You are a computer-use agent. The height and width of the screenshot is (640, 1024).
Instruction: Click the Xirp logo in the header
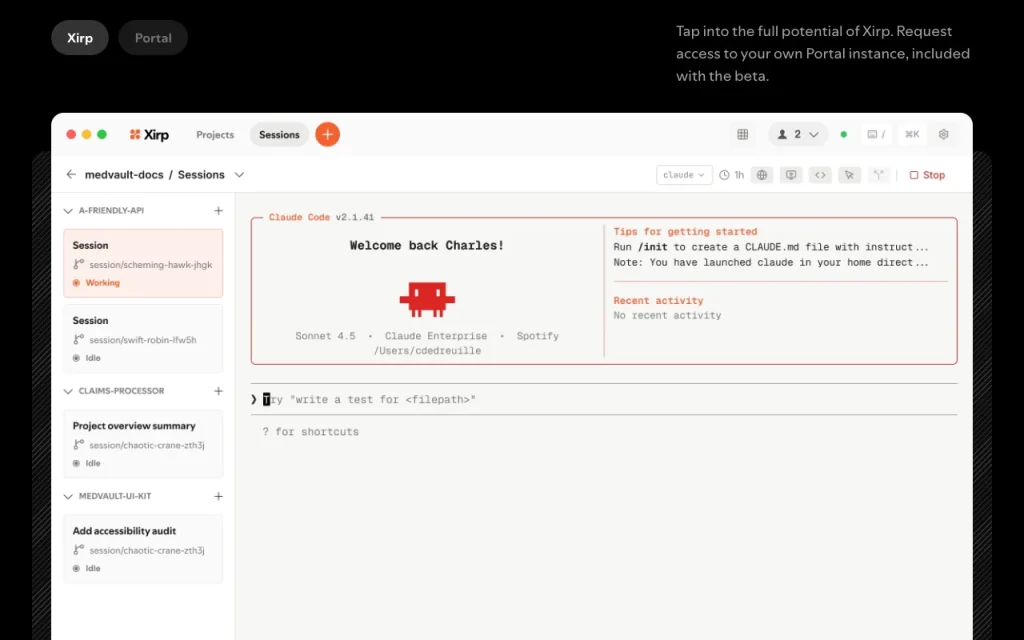(x=150, y=135)
